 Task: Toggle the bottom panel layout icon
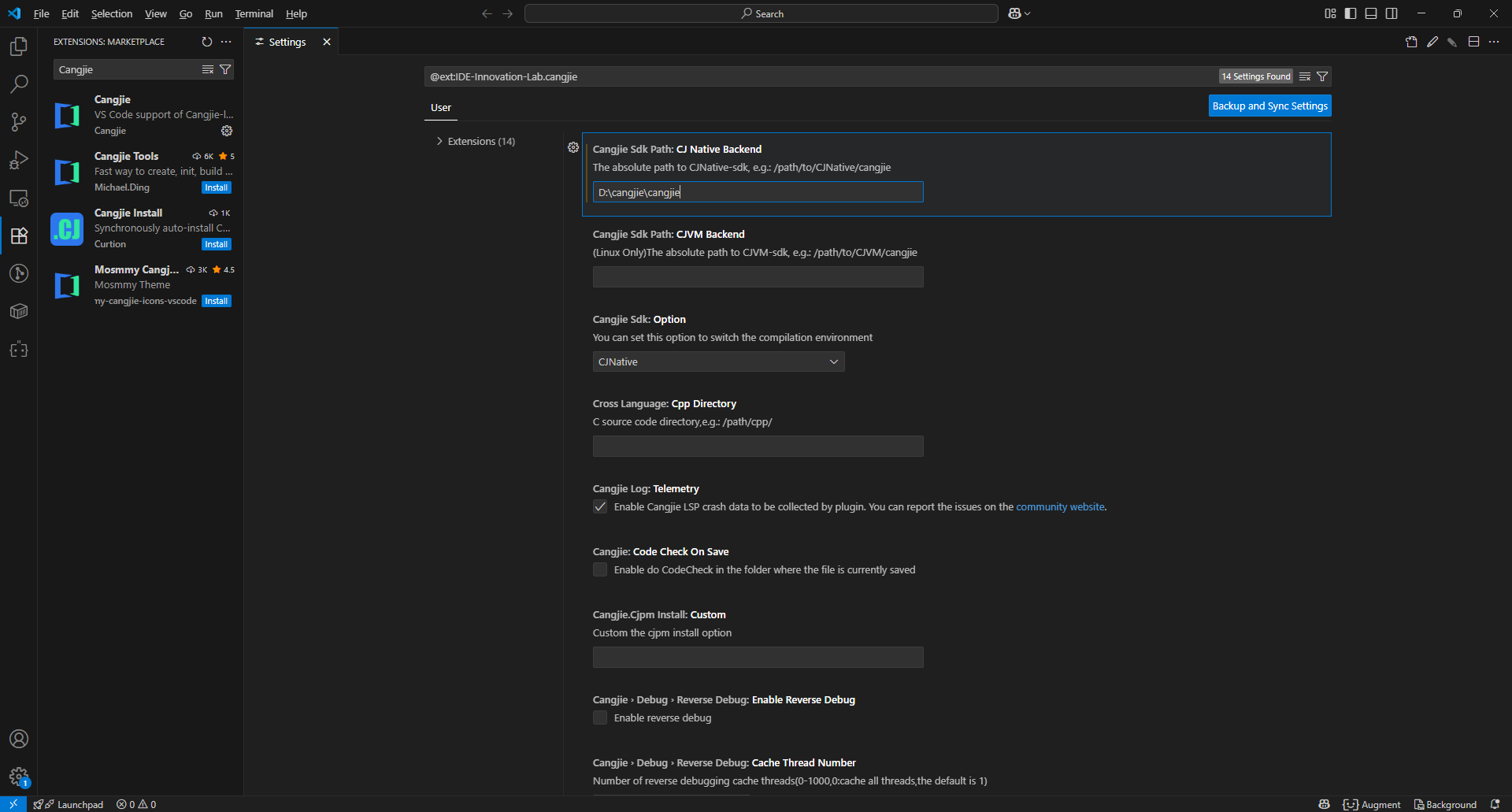(x=1371, y=13)
